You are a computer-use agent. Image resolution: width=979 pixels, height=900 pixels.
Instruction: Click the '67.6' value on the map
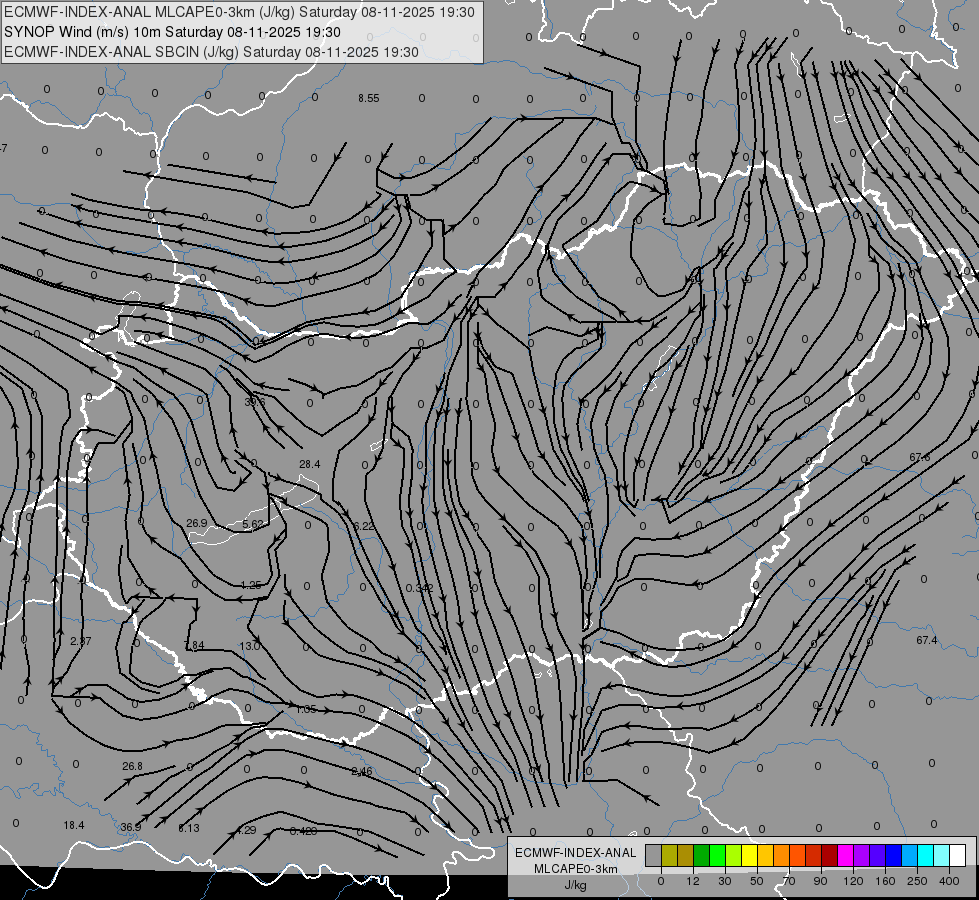920,457
